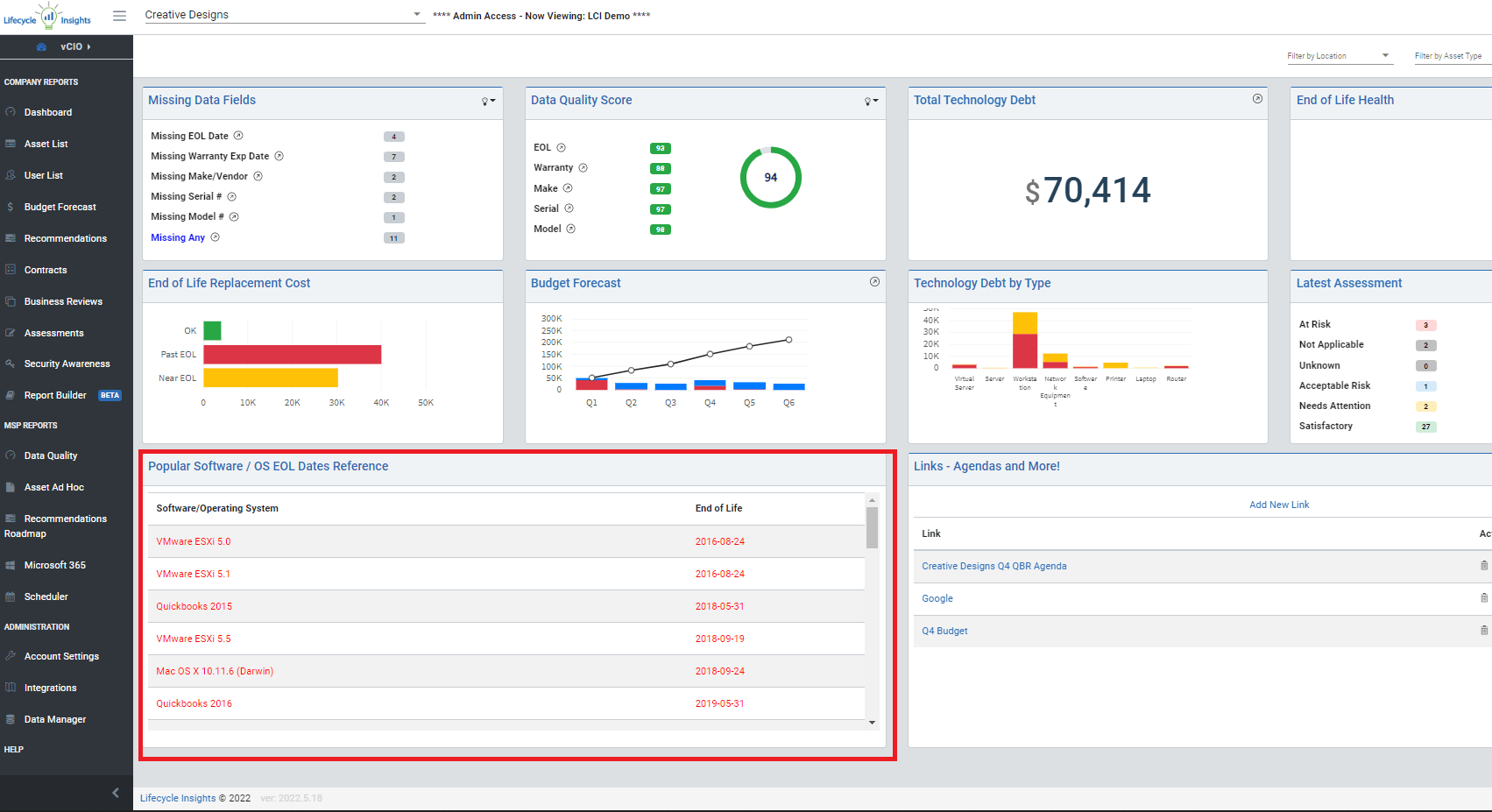Click the Missing Any link
This screenshot has width=1492, height=812.
[x=177, y=237]
